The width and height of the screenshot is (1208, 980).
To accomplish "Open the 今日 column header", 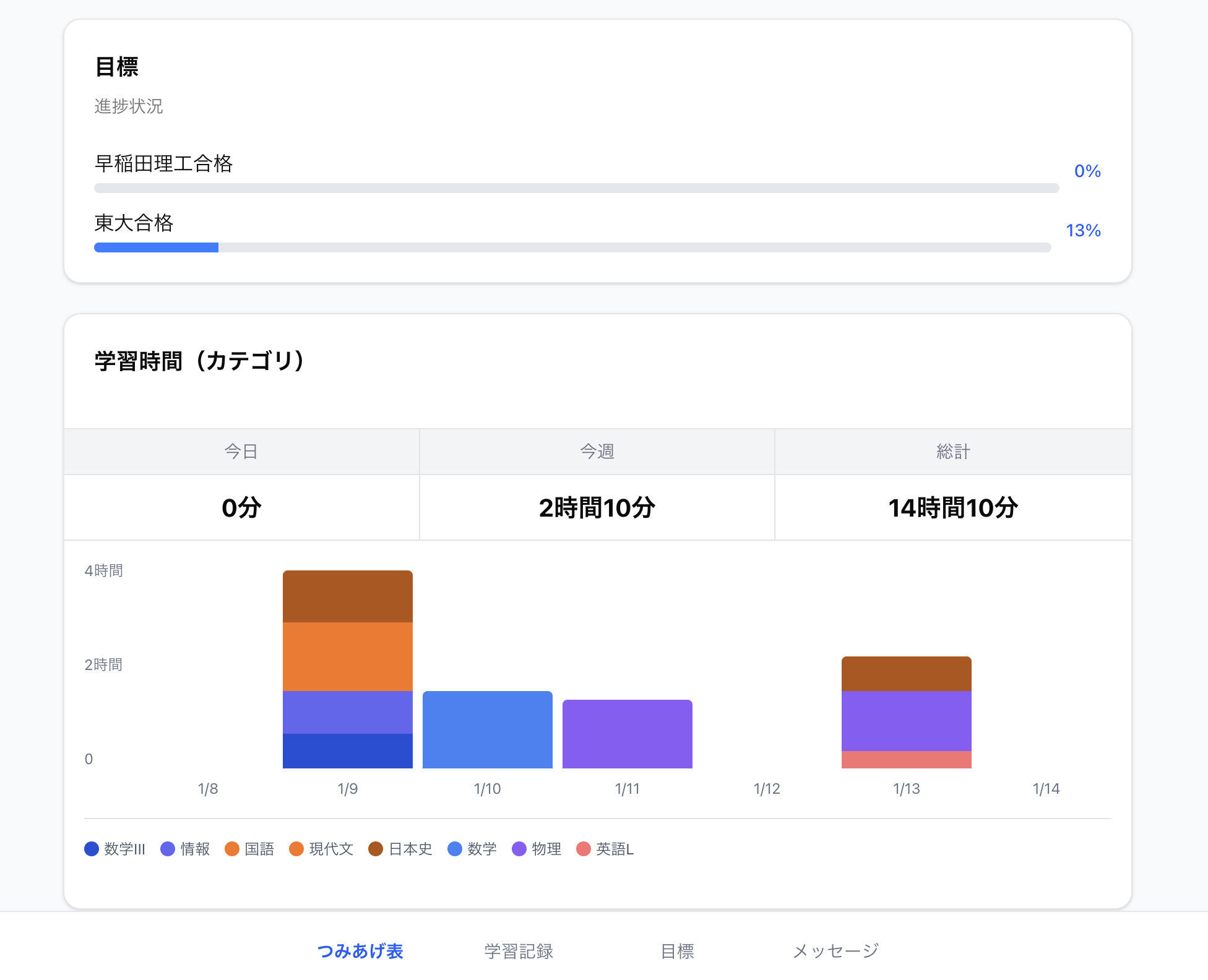I will 241,451.
